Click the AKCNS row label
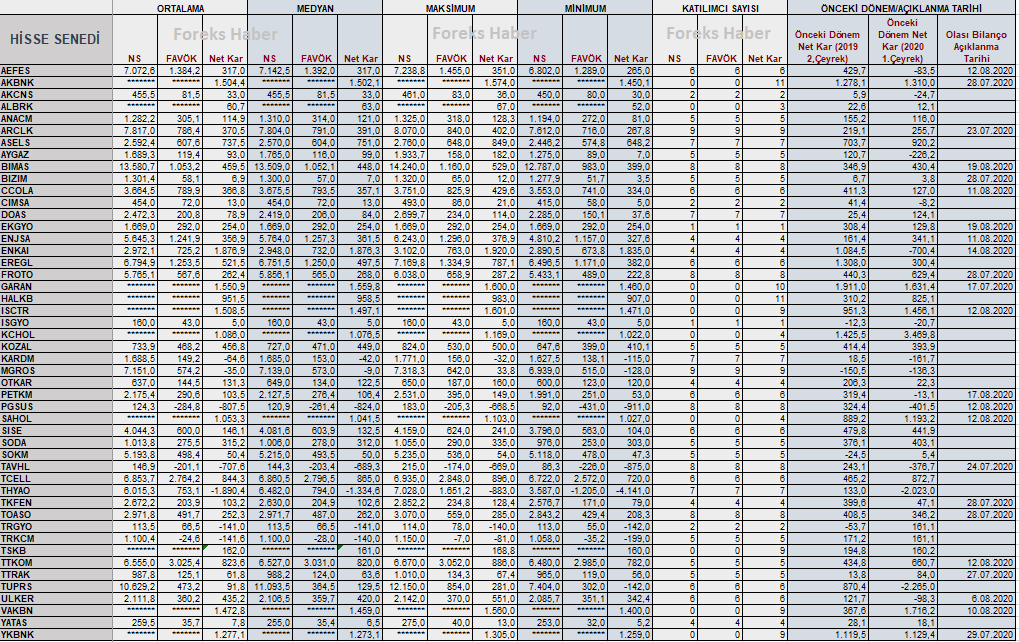Screen dimensions: 1019x642 coord(56,95)
